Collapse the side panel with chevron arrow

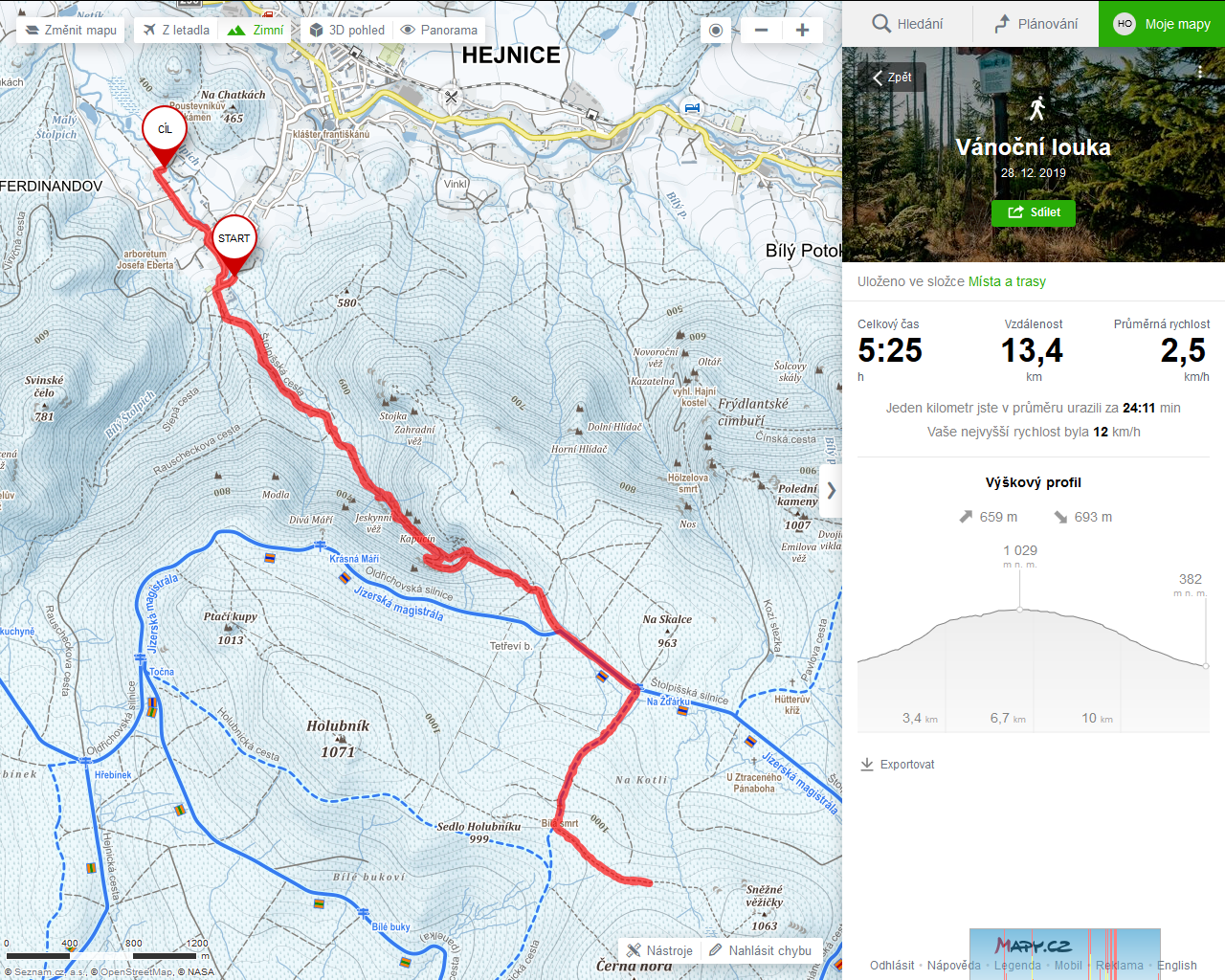(831, 490)
